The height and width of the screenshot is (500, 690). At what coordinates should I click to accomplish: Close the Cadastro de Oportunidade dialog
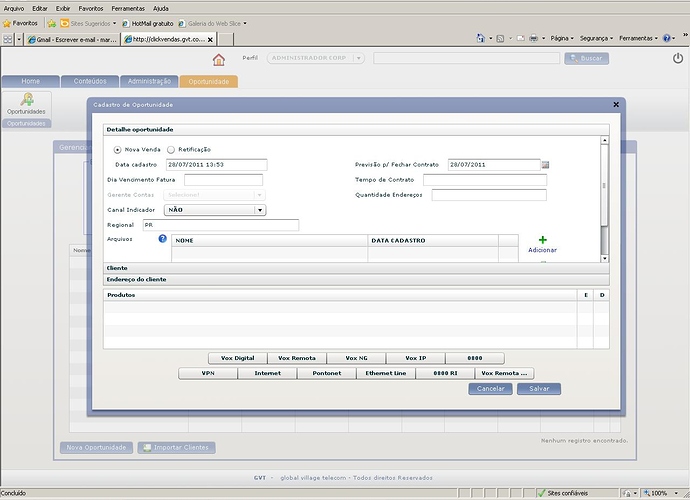point(616,104)
